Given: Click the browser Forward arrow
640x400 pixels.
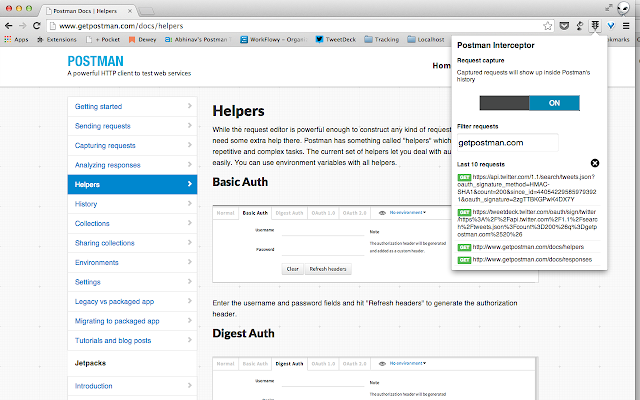Looking at the screenshot, I should [22, 26].
